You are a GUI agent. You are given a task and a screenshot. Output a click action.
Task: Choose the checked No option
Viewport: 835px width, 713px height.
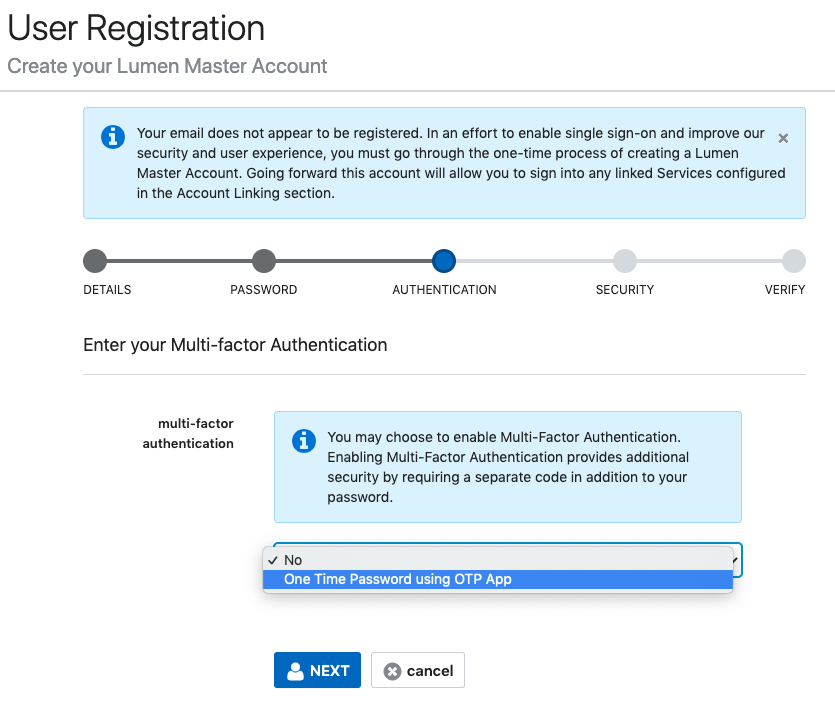[x=498, y=560]
